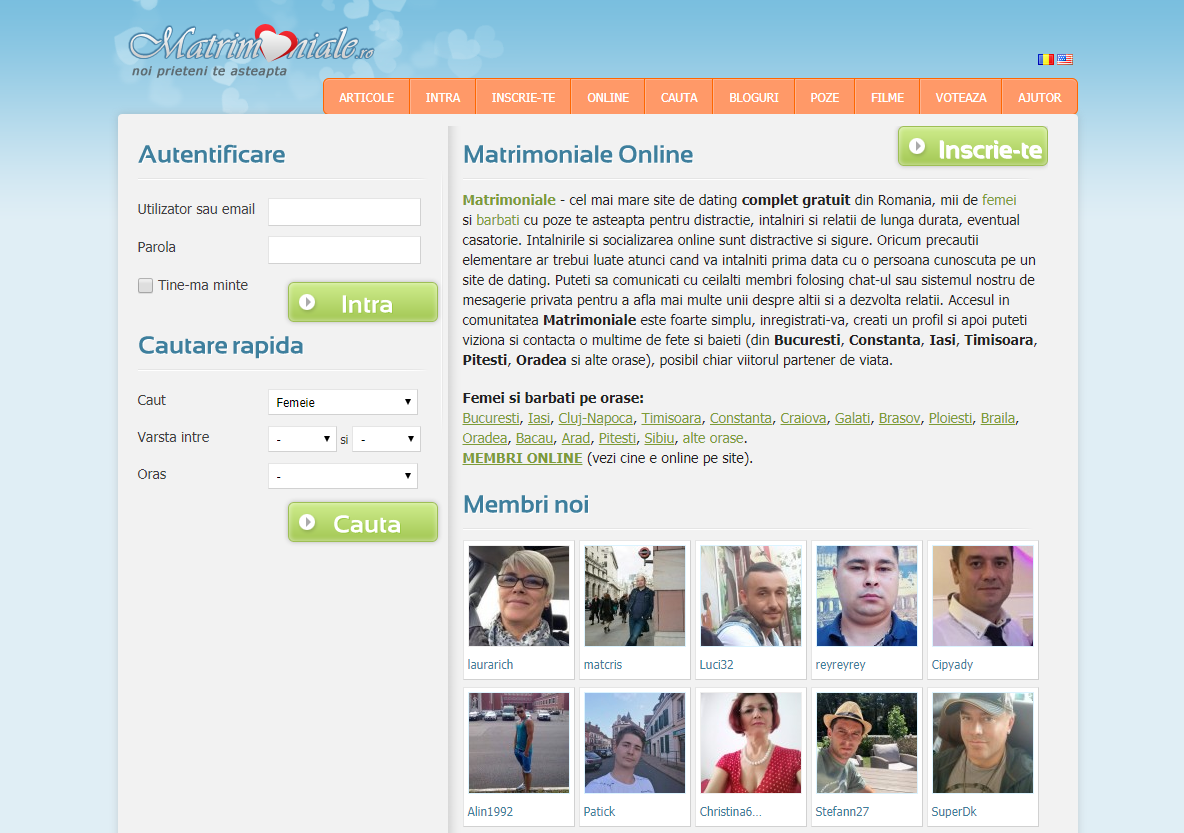This screenshot has height=833, width=1184.
Task: Open the Sibiu city link
Action: tap(659, 438)
